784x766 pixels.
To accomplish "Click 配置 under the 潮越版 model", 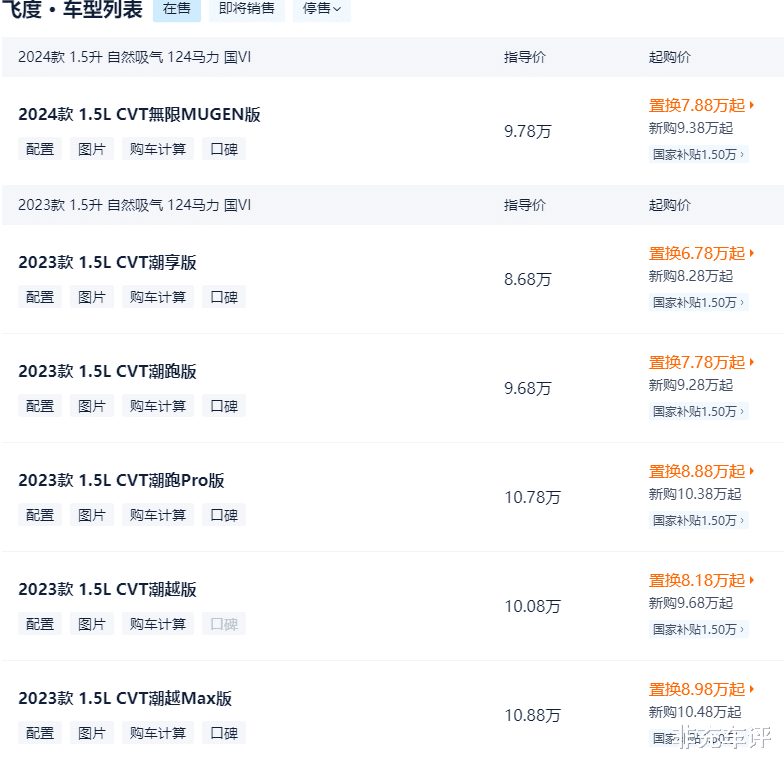I will click(x=40, y=624).
